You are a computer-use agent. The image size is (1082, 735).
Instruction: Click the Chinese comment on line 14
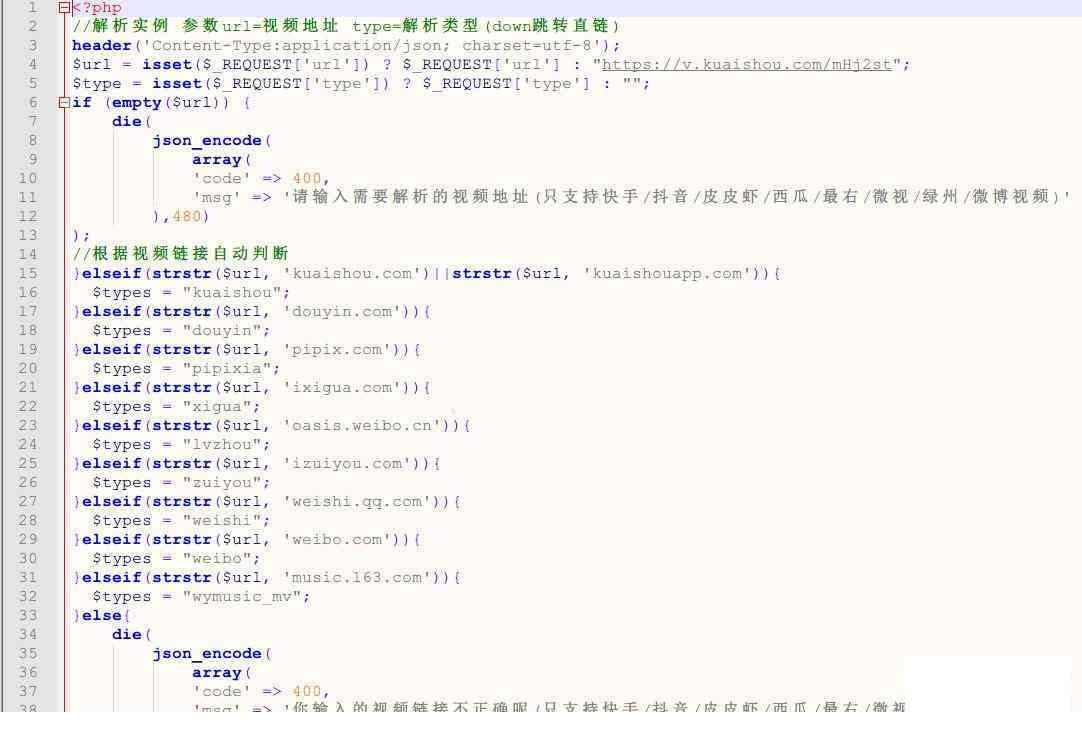pos(180,254)
